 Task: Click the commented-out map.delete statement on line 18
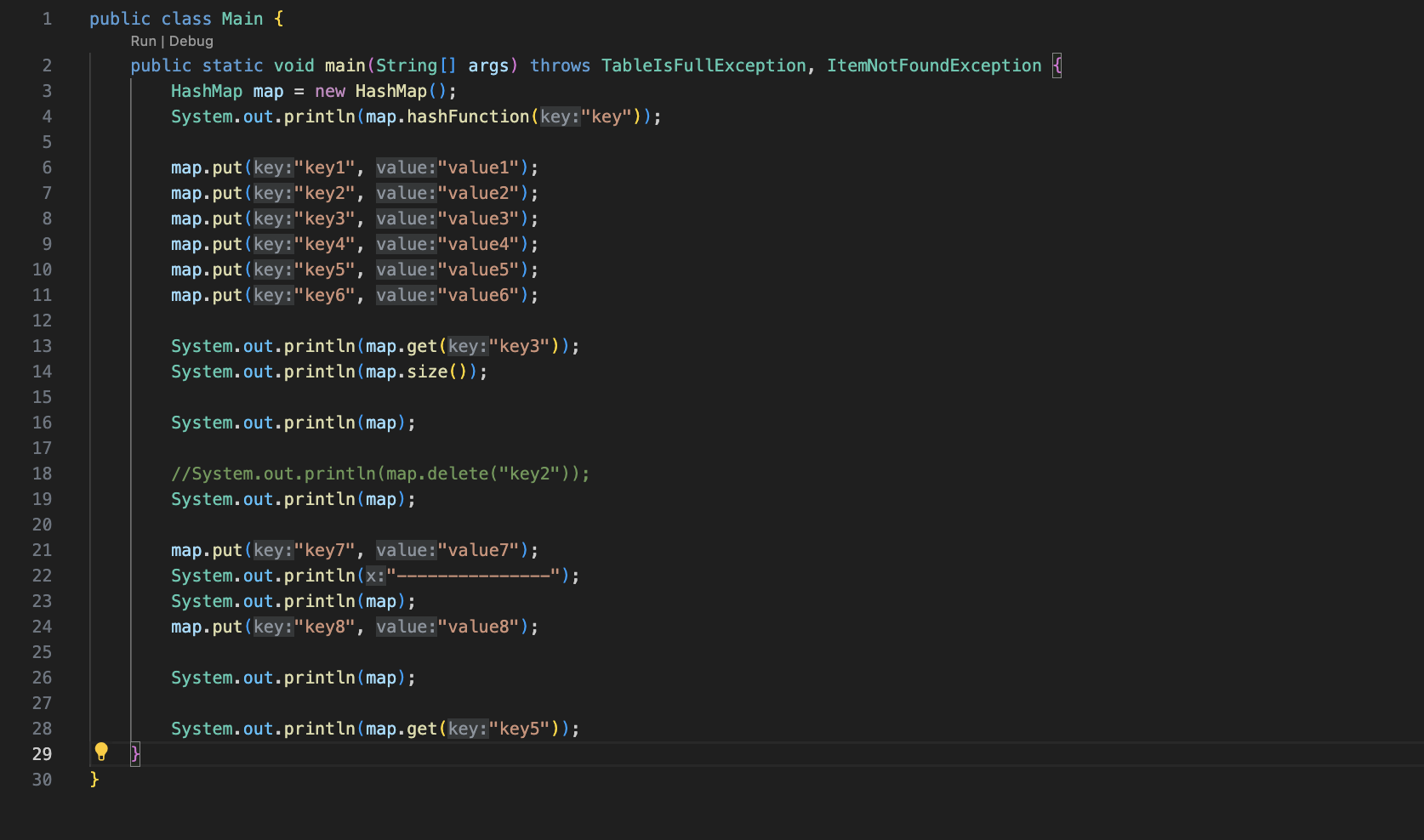tap(380, 474)
